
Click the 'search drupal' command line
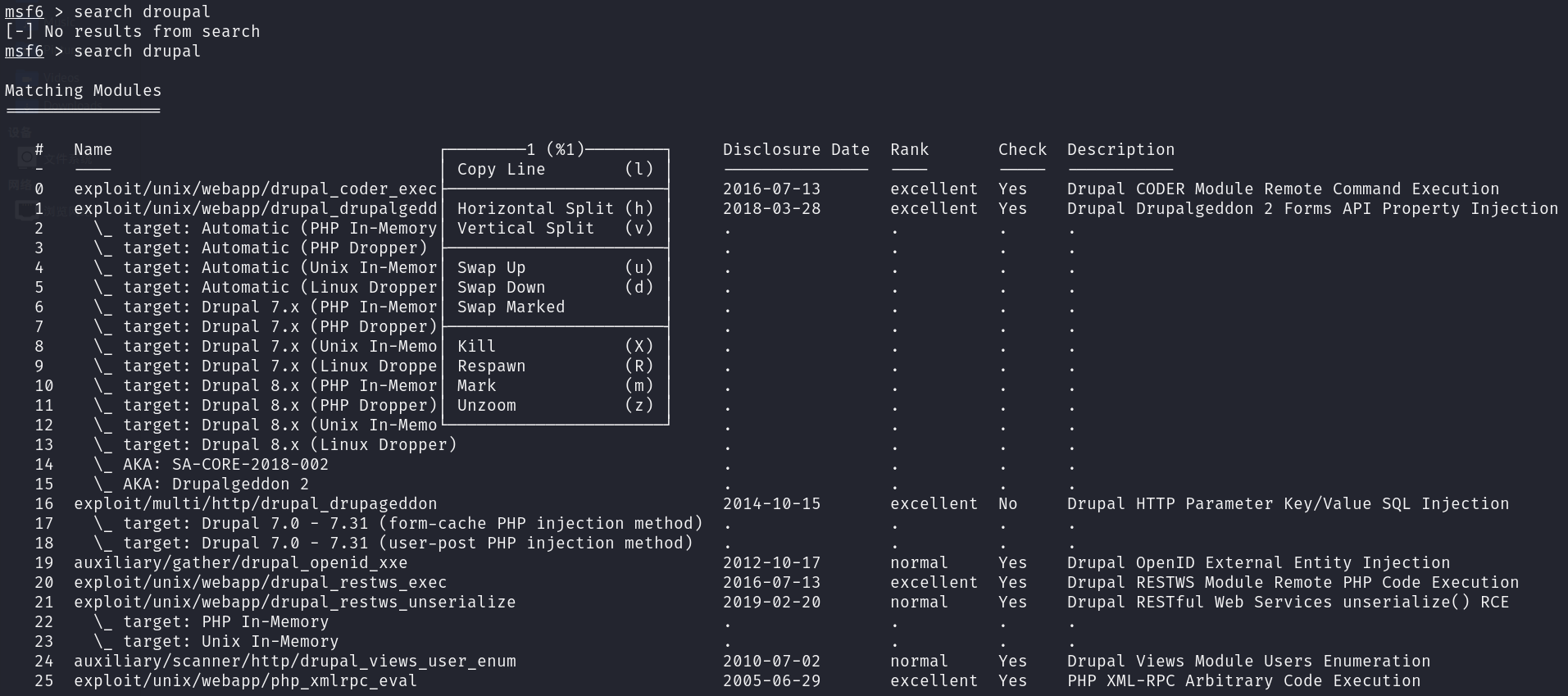point(136,51)
